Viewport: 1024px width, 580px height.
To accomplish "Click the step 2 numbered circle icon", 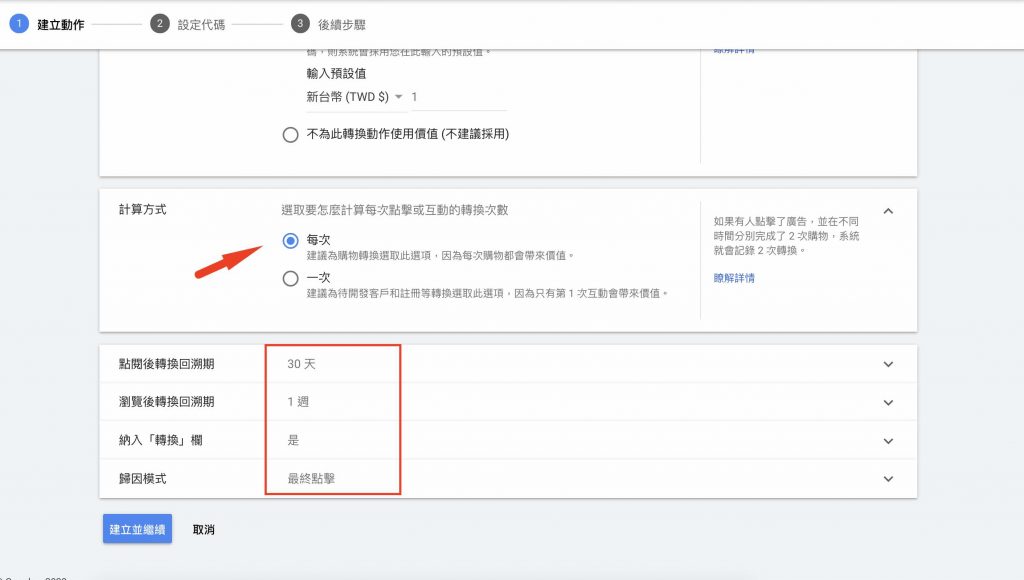I will click(158, 22).
